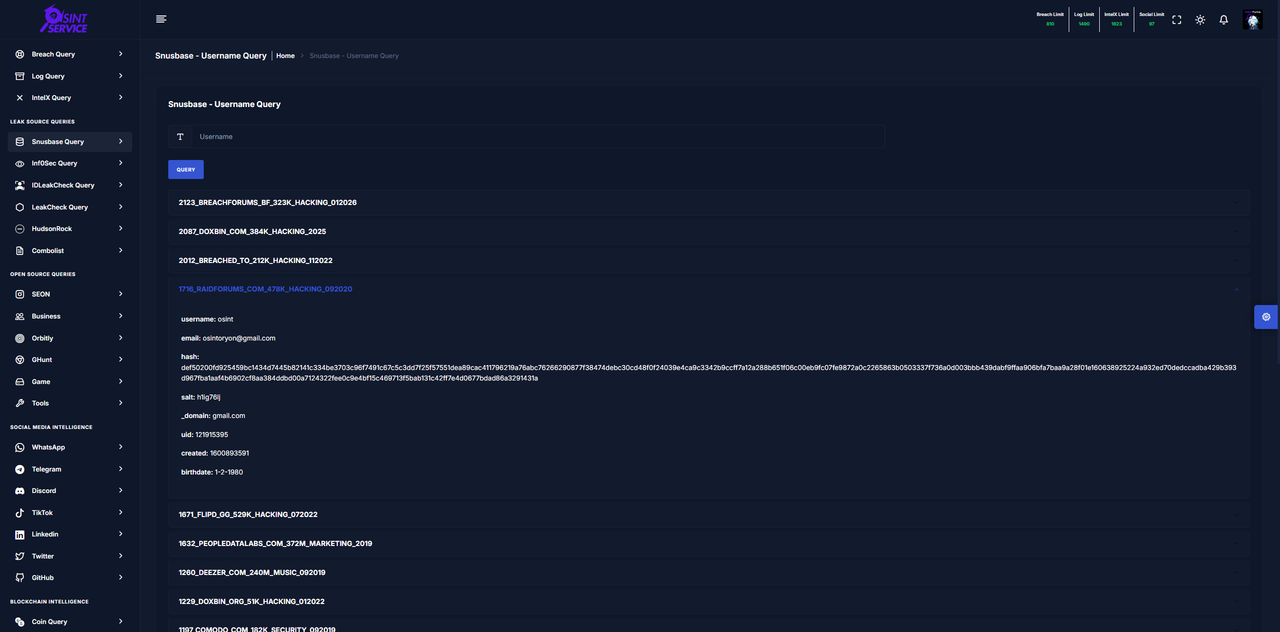Click the LeakCheck Query icon
Image resolution: width=1280 pixels, height=632 pixels.
[x=20, y=207]
